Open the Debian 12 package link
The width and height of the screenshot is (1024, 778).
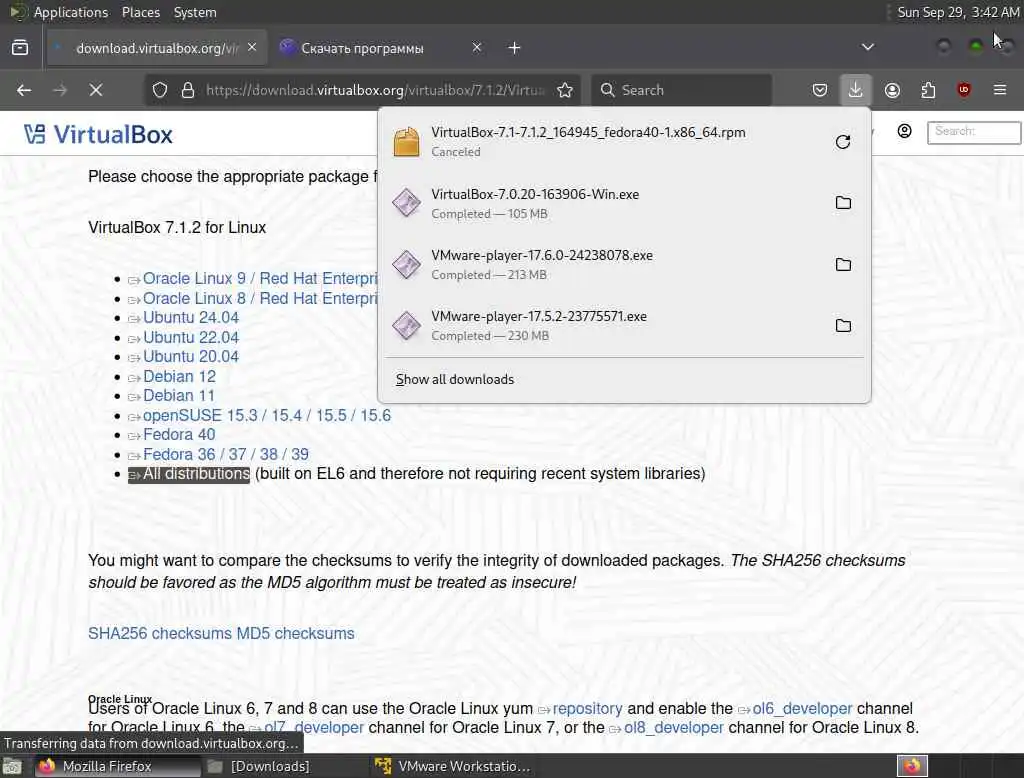click(x=179, y=376)
